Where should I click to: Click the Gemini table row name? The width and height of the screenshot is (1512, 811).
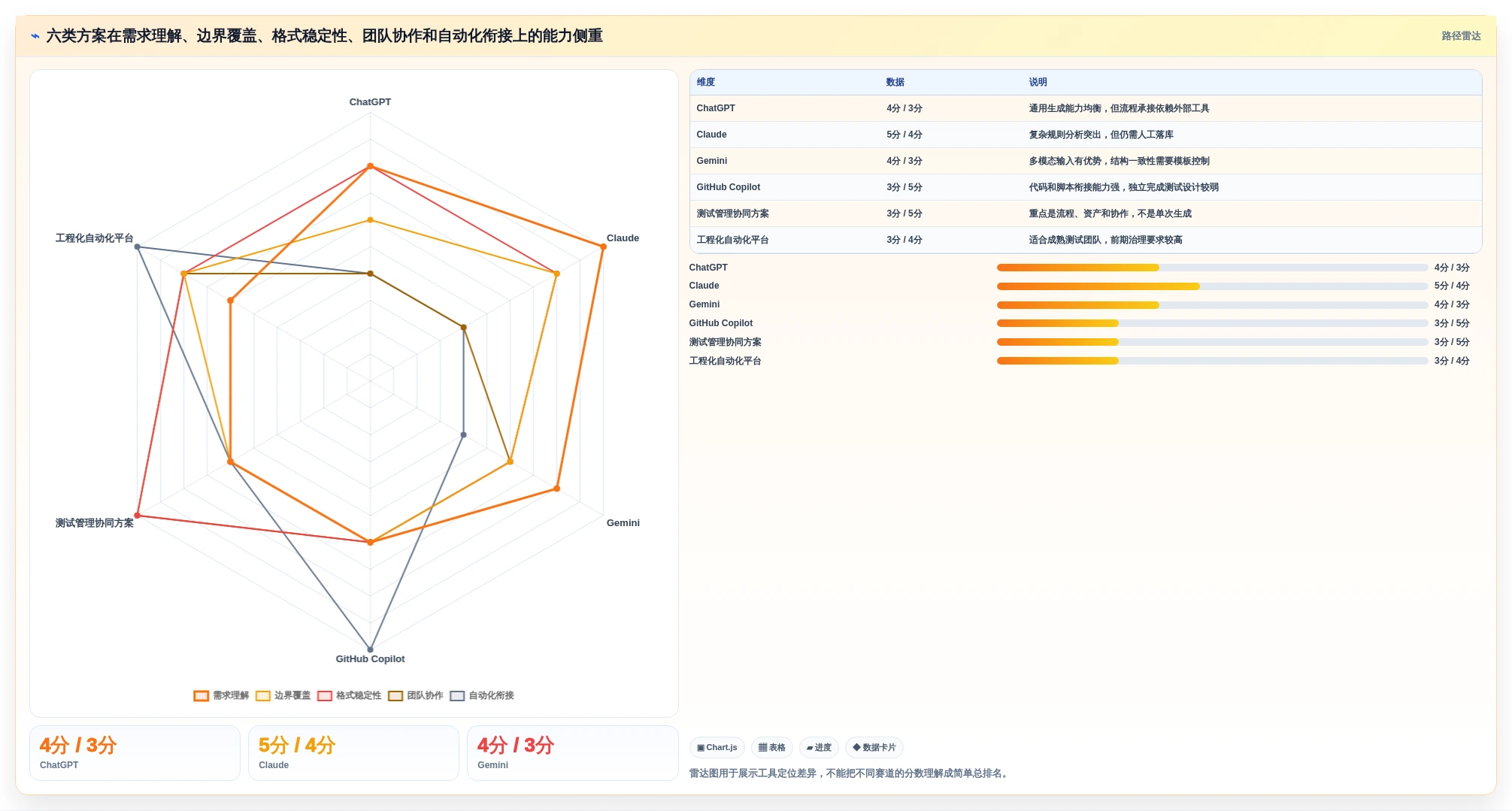tap(712, 161)
